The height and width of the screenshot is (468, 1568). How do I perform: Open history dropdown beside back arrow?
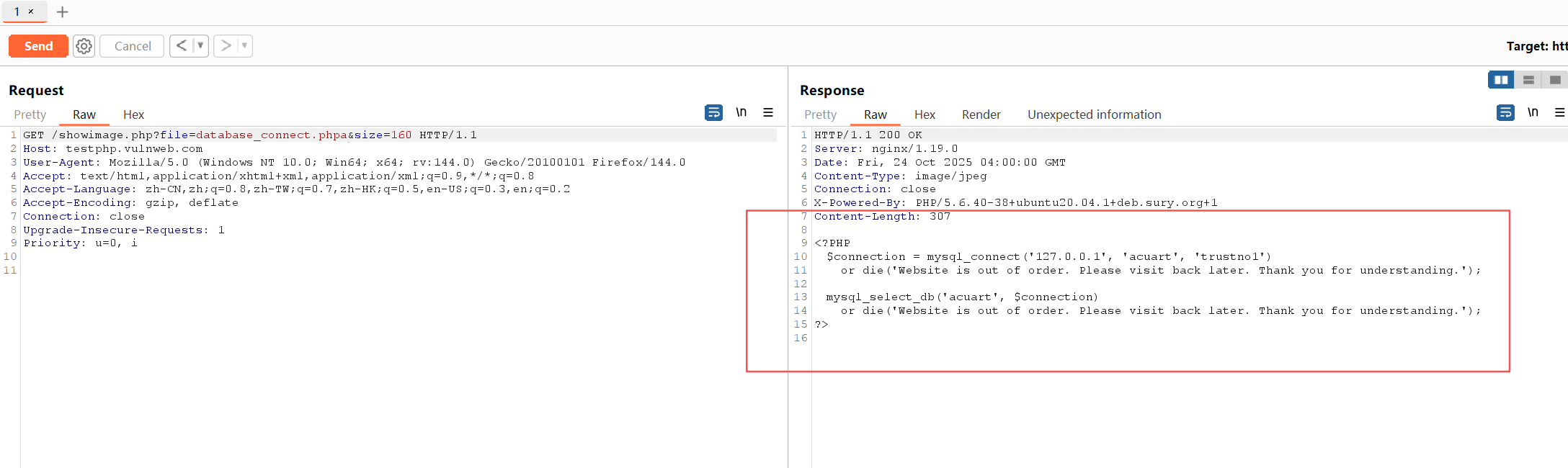coord(200,45)
